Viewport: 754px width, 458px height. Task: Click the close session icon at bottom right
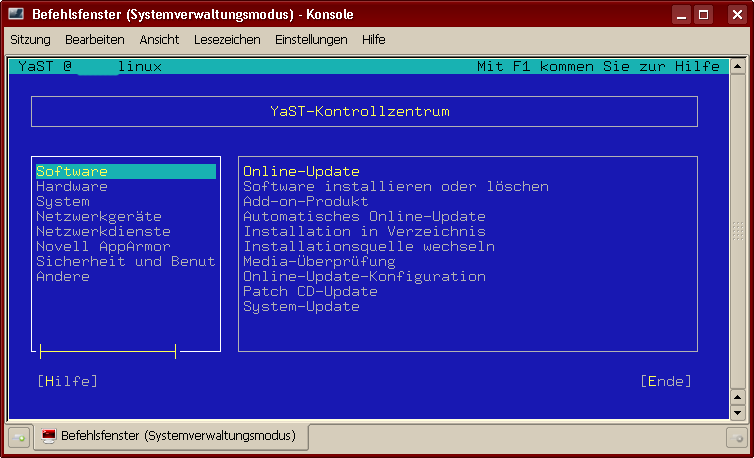pyautogui.click(x=736, y=438)
